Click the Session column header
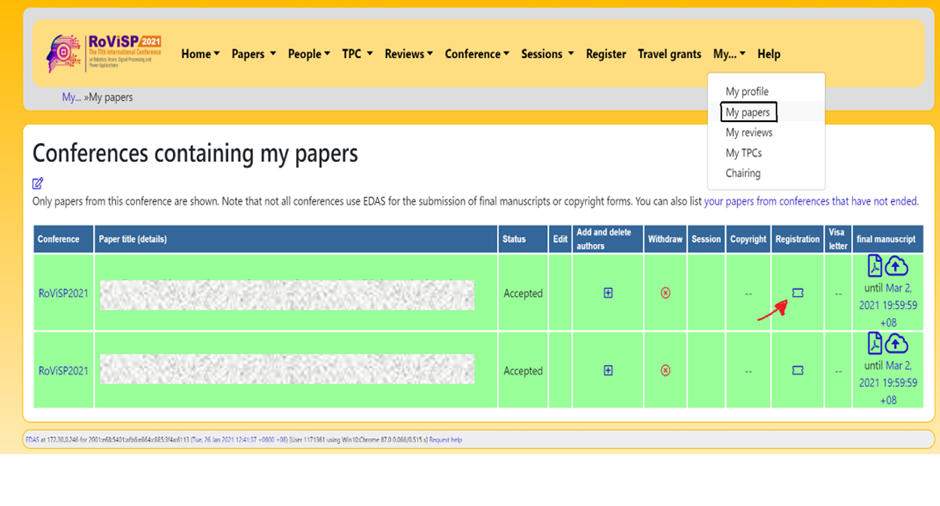The width and height of the screenshot is (940, 506). [x=706, y=239]
